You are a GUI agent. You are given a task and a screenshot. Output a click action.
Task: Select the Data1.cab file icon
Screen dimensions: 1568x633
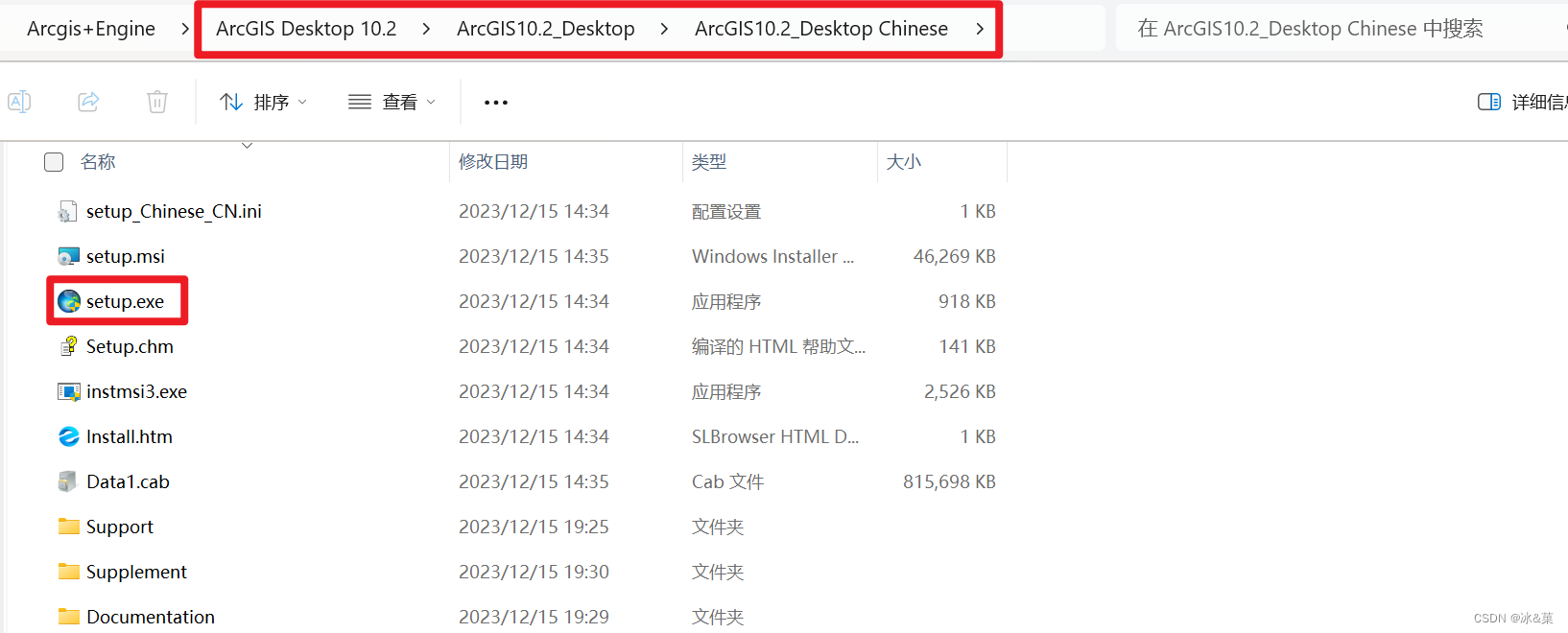click(x=68, y=481)
